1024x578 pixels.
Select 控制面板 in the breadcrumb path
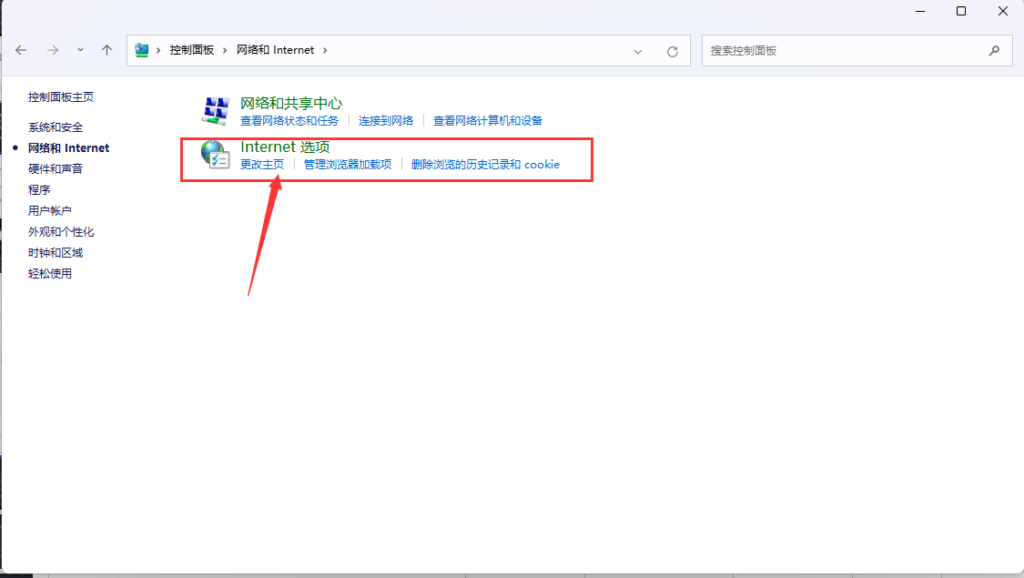(190, 50)
